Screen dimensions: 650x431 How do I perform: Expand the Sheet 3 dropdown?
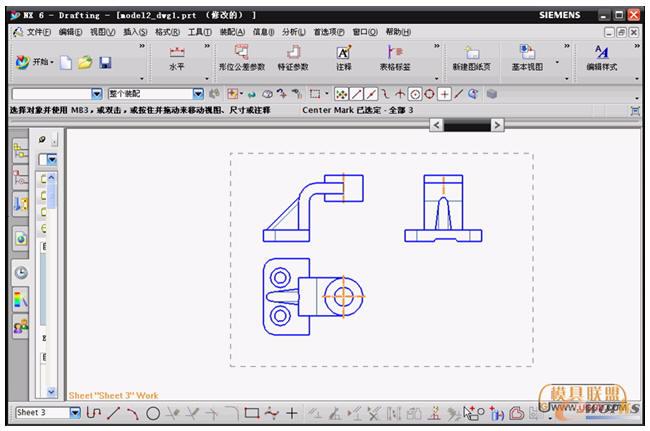click(x=75, y=412)
